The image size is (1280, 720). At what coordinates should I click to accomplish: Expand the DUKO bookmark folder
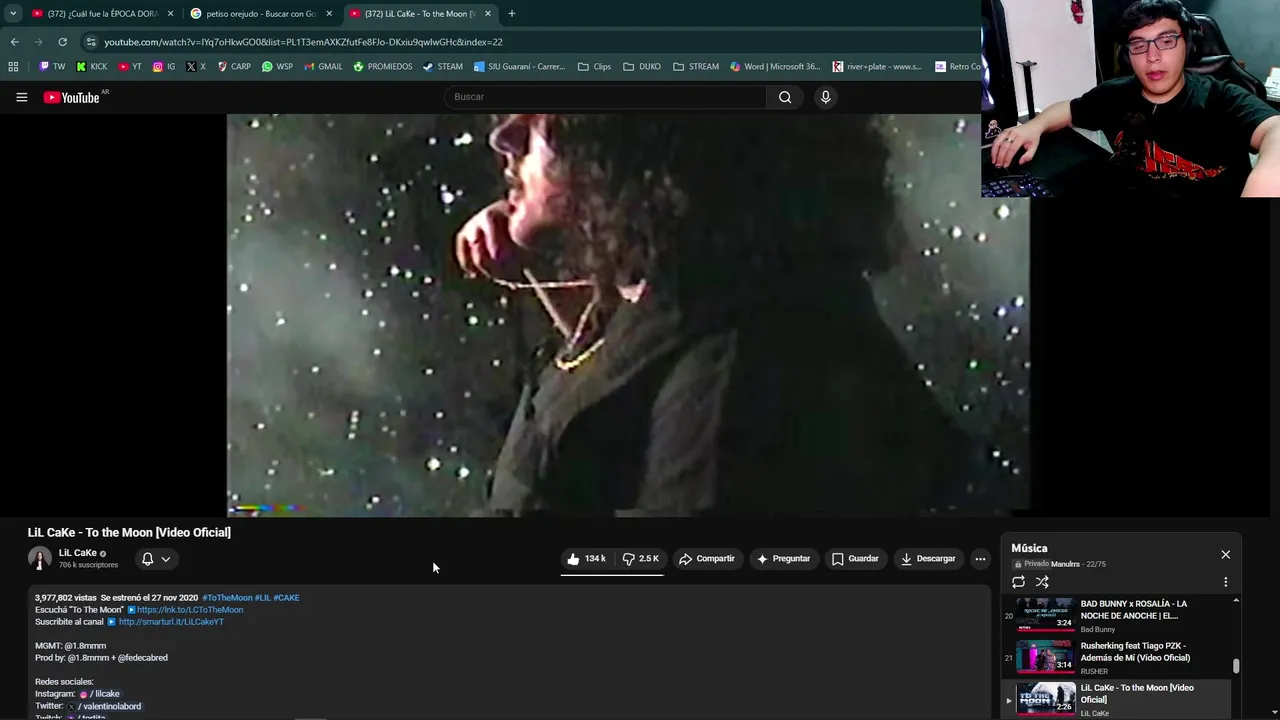click(x=641, y=67)
